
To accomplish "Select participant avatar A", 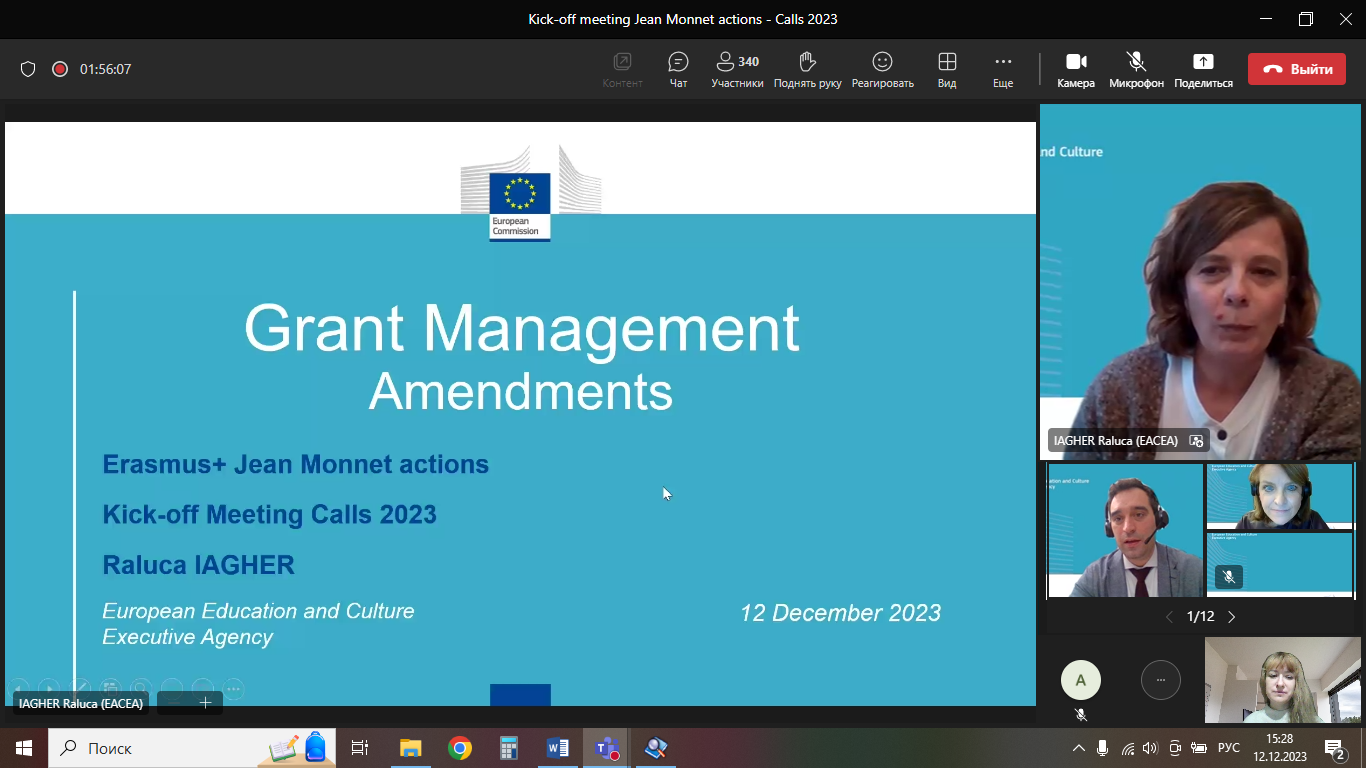I will [x=1080, y=680].
